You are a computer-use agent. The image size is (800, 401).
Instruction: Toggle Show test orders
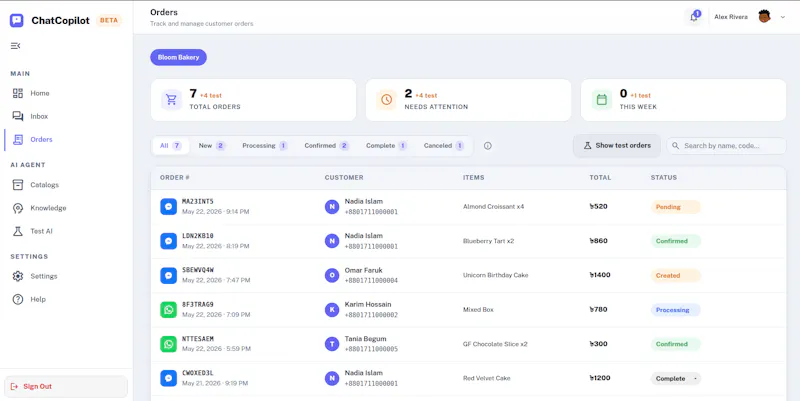617,146
